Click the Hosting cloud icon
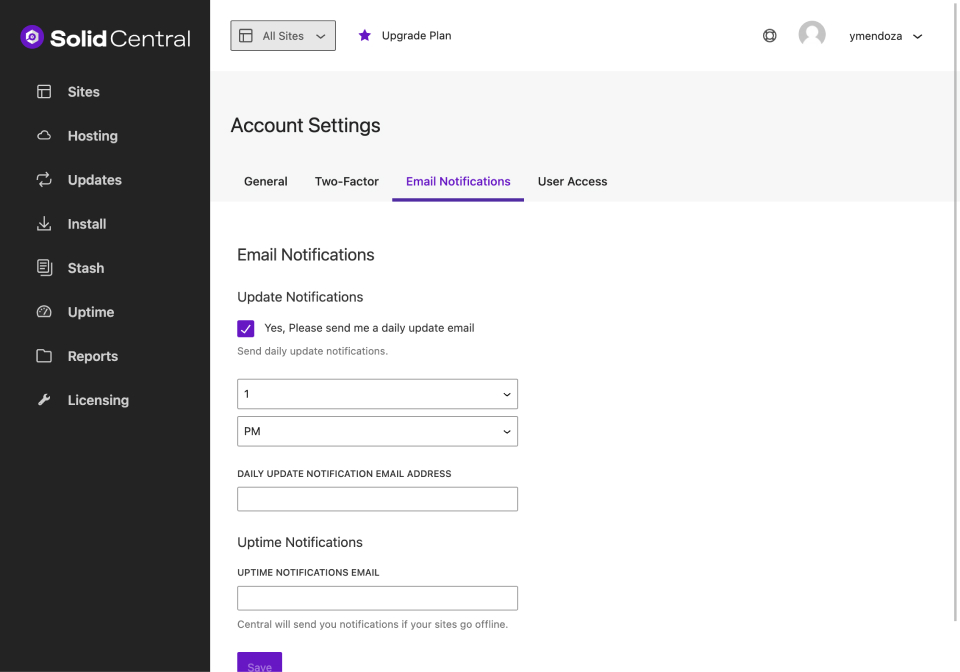Image resolution: width=960 pixels, height=672 pixels. click(x=44, y=136)
